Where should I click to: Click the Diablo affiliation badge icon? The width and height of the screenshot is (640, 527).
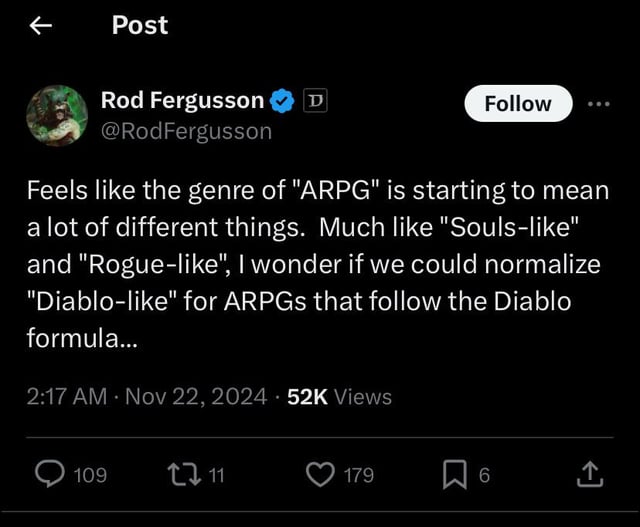coord(315,100)
